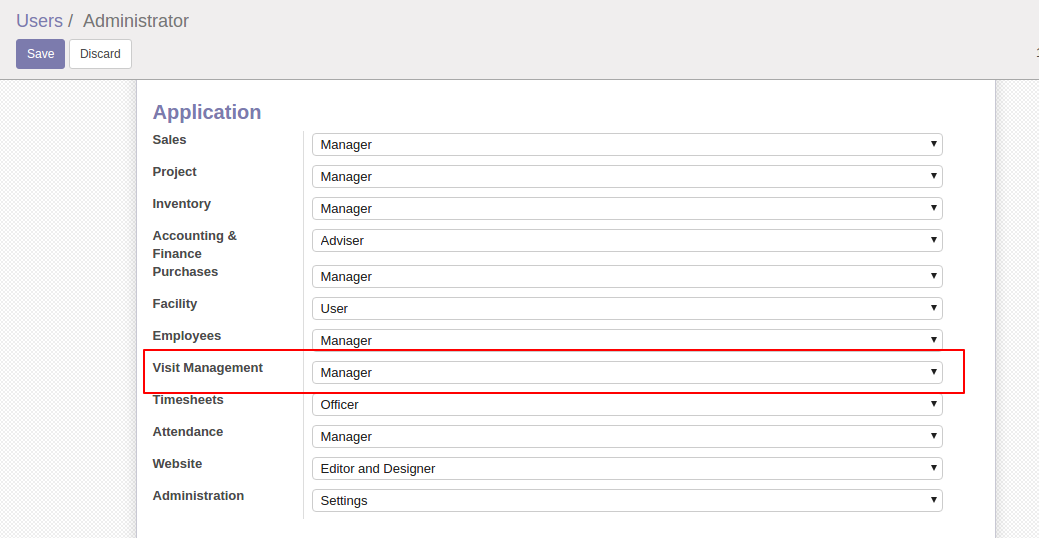The height and width of the screenshot is (538, 1039).
Task: Click the Application section heading
Action: (x=207, y=112)
